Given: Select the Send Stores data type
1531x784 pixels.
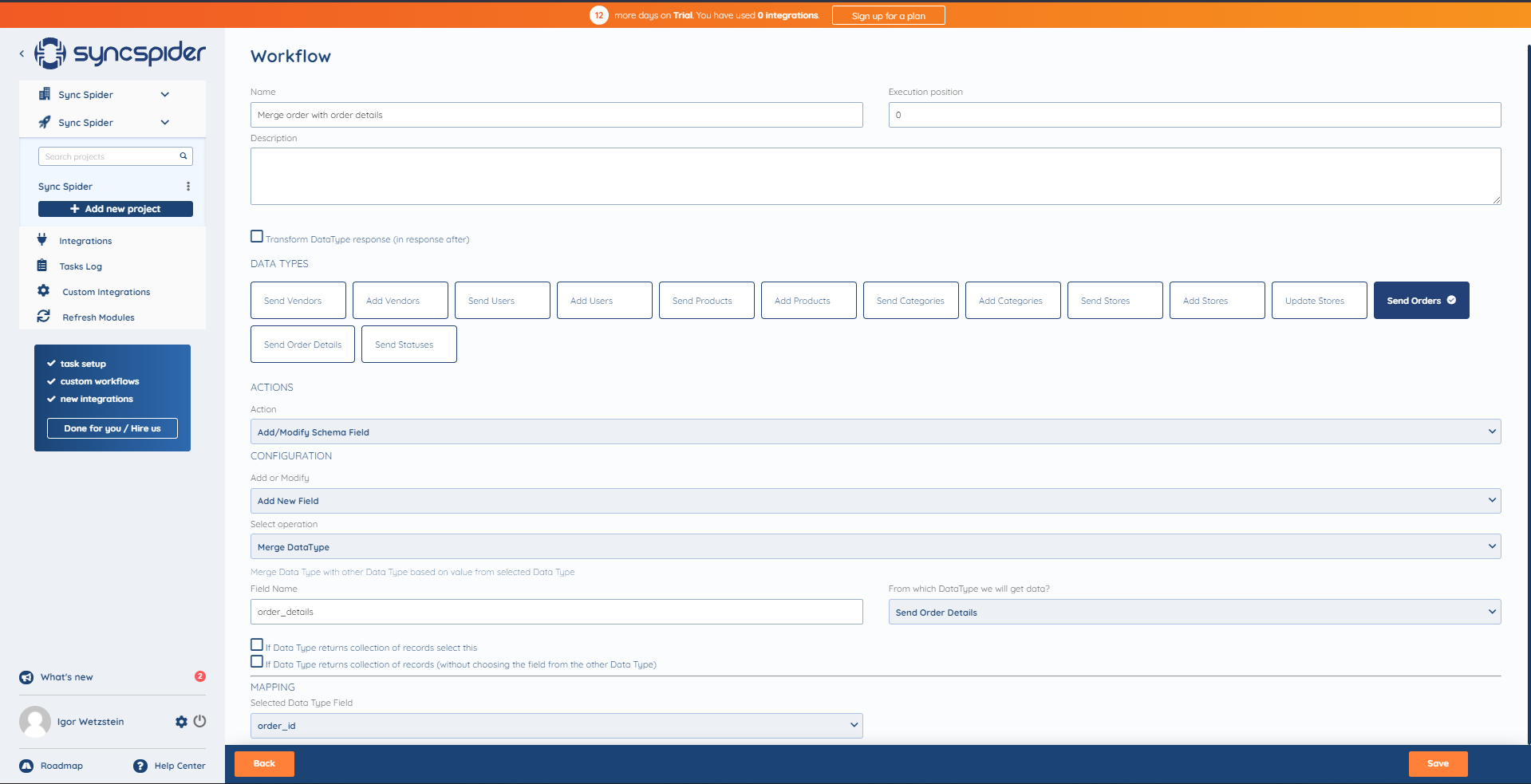Looking at the screenshot, I should (x=1115, y=301).
